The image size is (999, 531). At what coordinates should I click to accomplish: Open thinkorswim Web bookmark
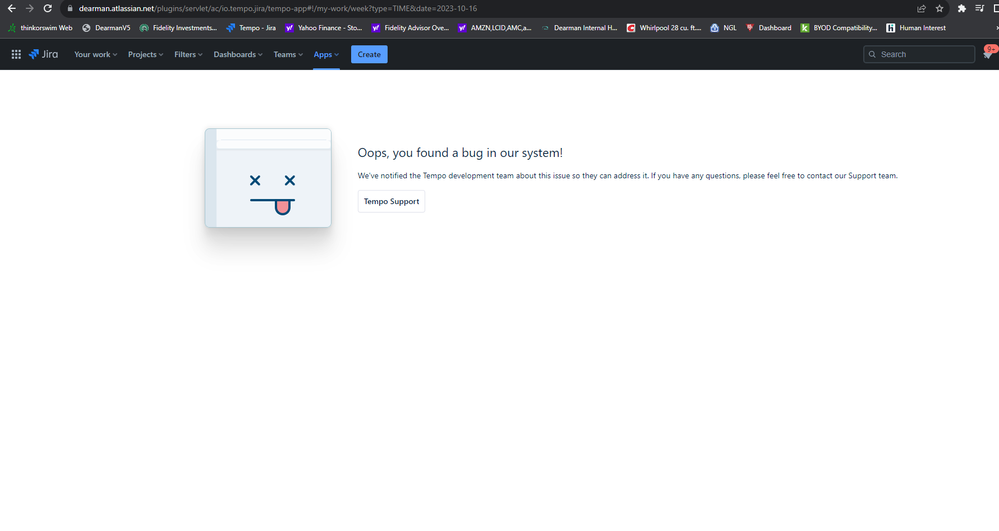[40, 28]
